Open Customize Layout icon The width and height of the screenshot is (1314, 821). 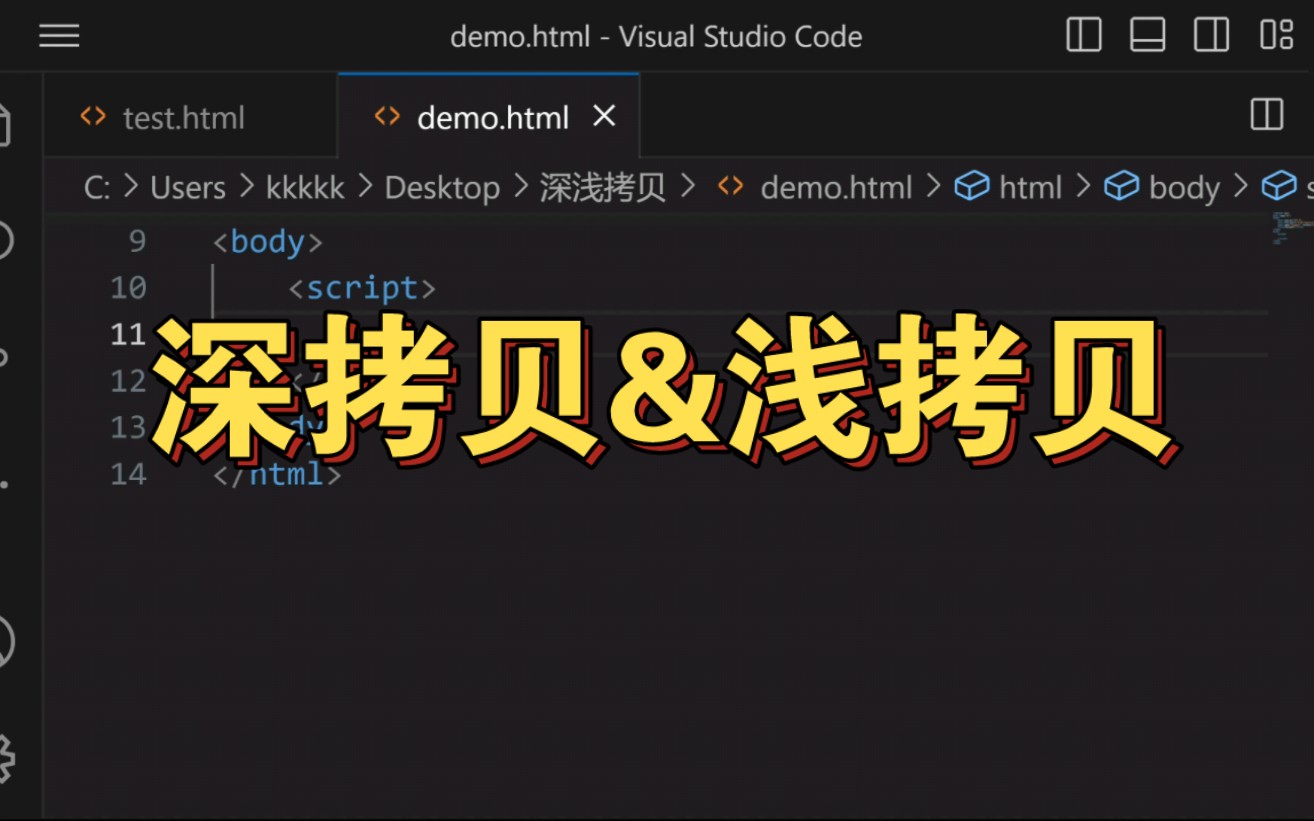[1276, 35]
